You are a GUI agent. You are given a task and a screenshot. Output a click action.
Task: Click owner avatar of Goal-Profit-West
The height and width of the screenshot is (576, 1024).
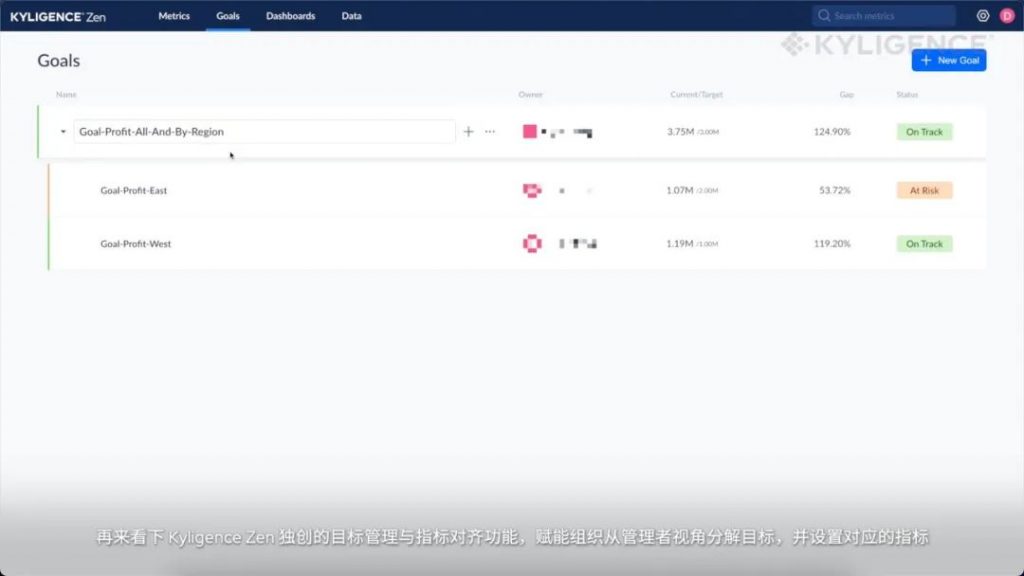pos(532,244)
